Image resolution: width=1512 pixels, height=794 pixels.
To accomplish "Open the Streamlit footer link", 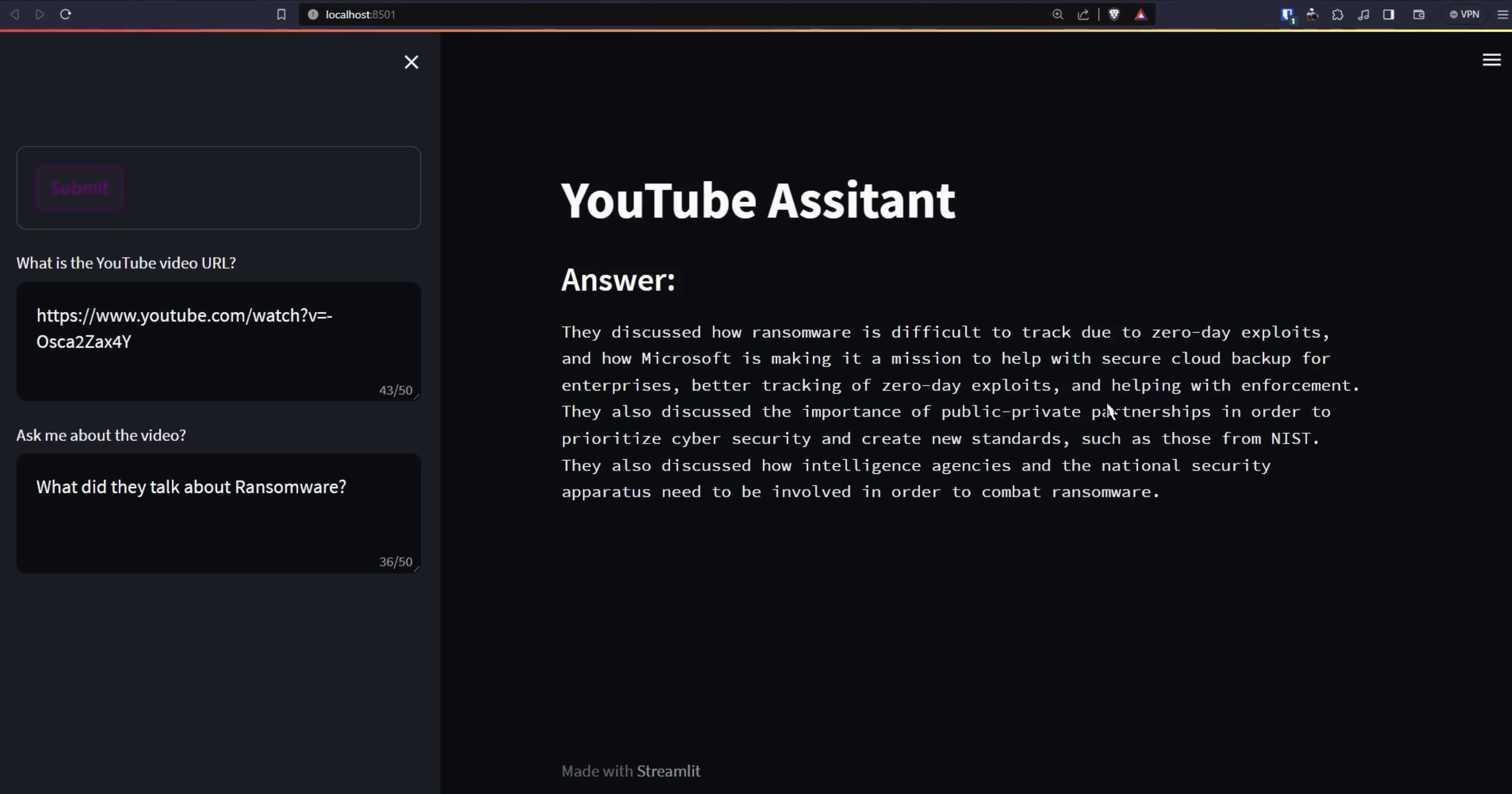I will click(x=668, y=771).
